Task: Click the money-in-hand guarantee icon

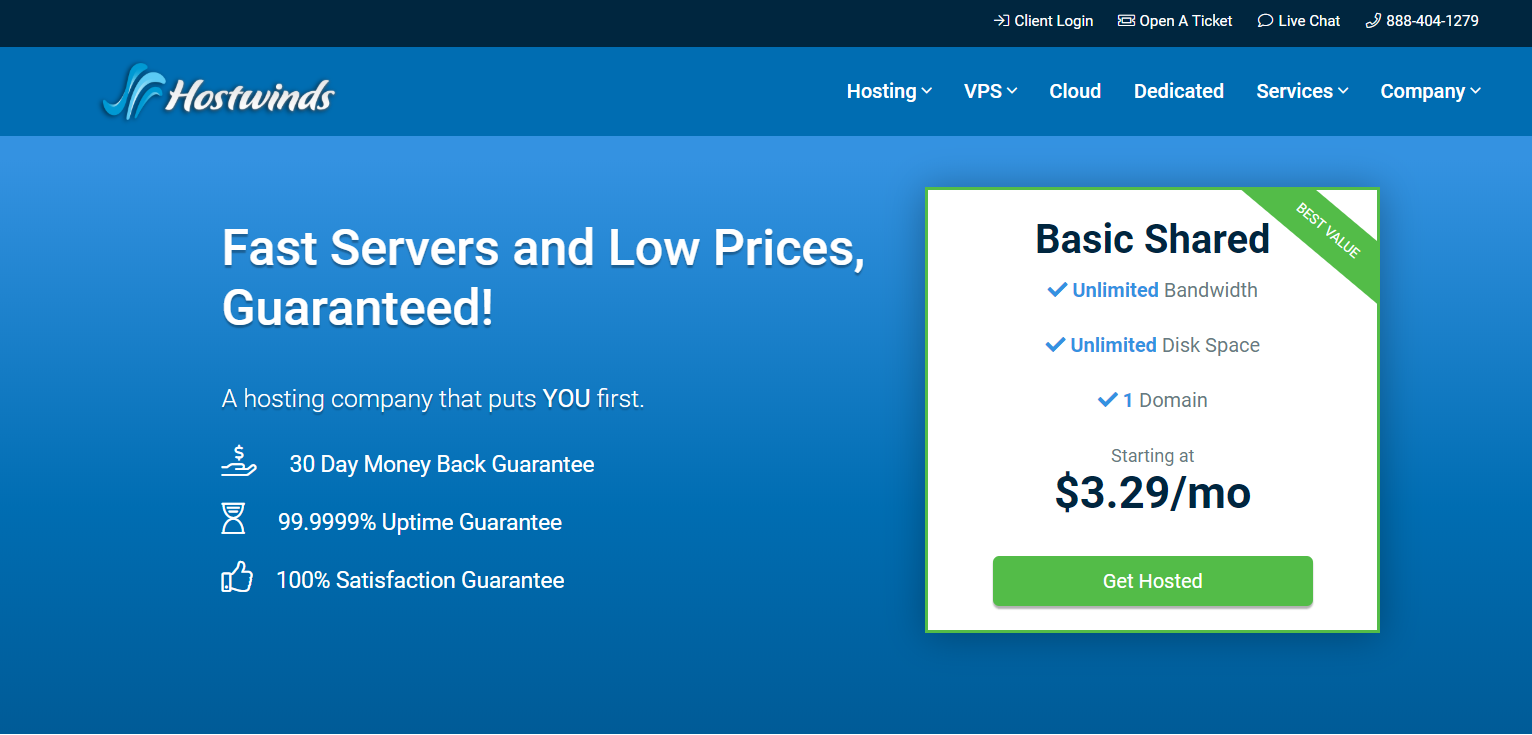Action: click(239, 462)
